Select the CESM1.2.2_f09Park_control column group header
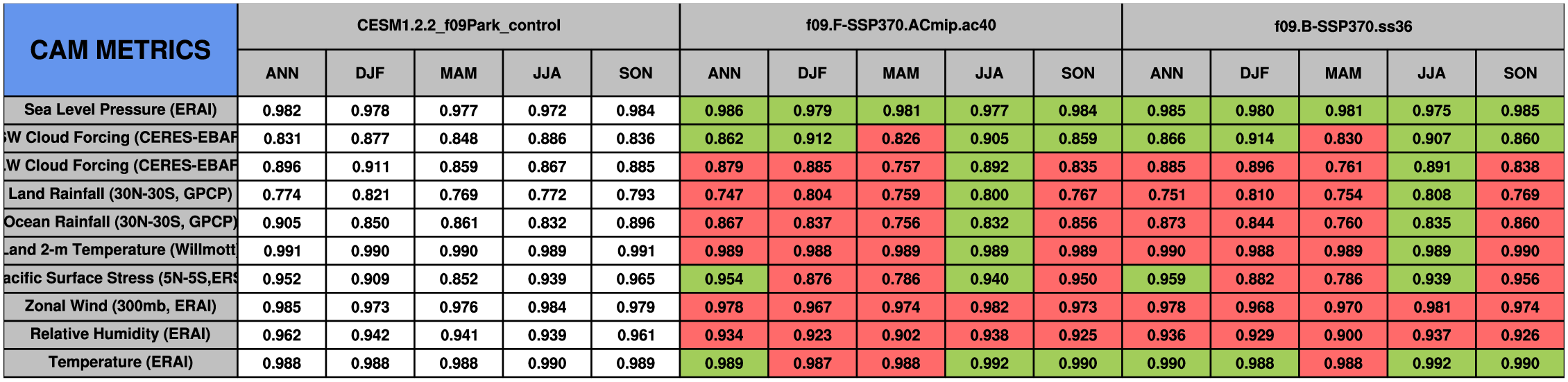 point(459,26)
